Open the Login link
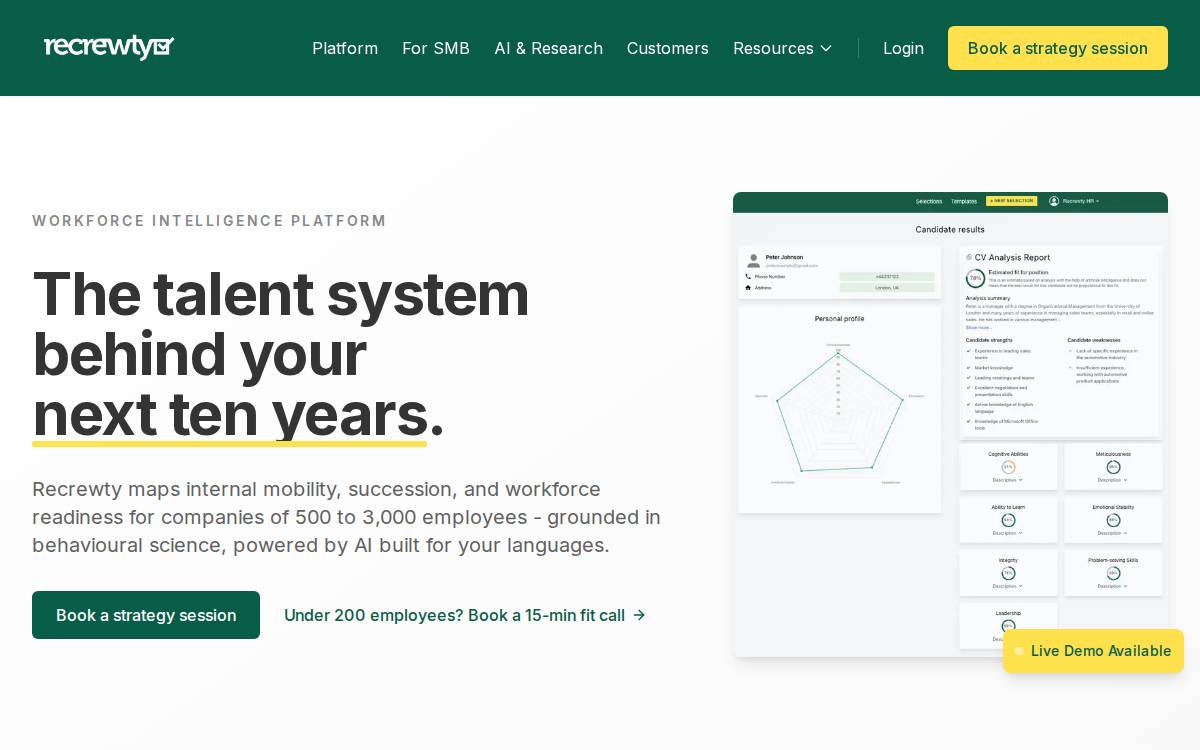Viewport: 1200px width, 750px height. [x=903, y=48]
